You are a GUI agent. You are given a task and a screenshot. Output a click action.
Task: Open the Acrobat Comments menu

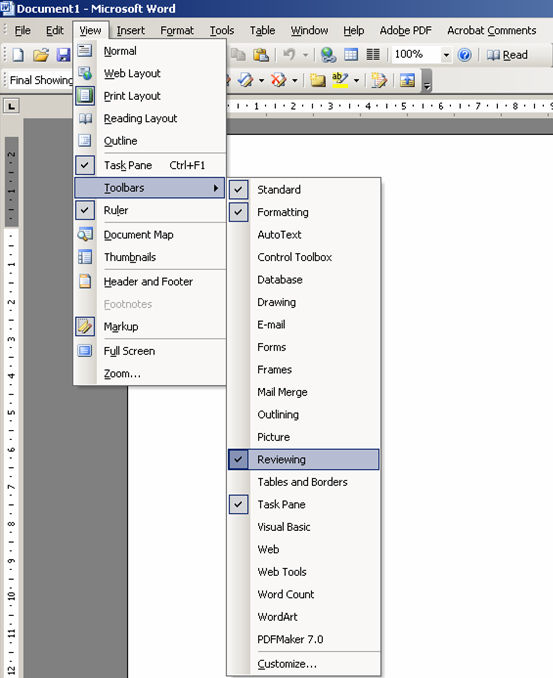click(x=491, y=31)
